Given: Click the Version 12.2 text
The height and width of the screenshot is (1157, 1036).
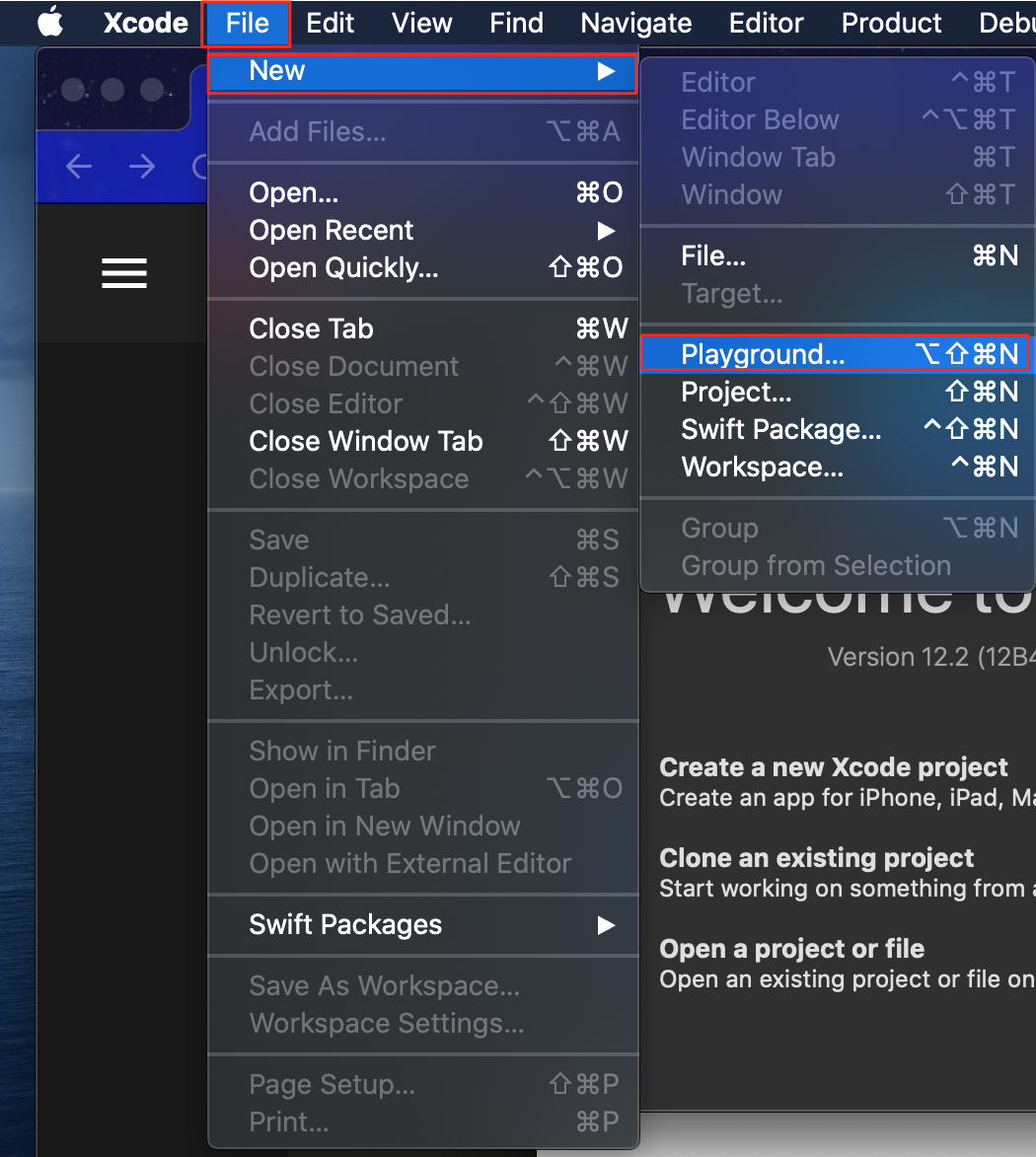Looking at the screenshot, I should tap(931, 657).
